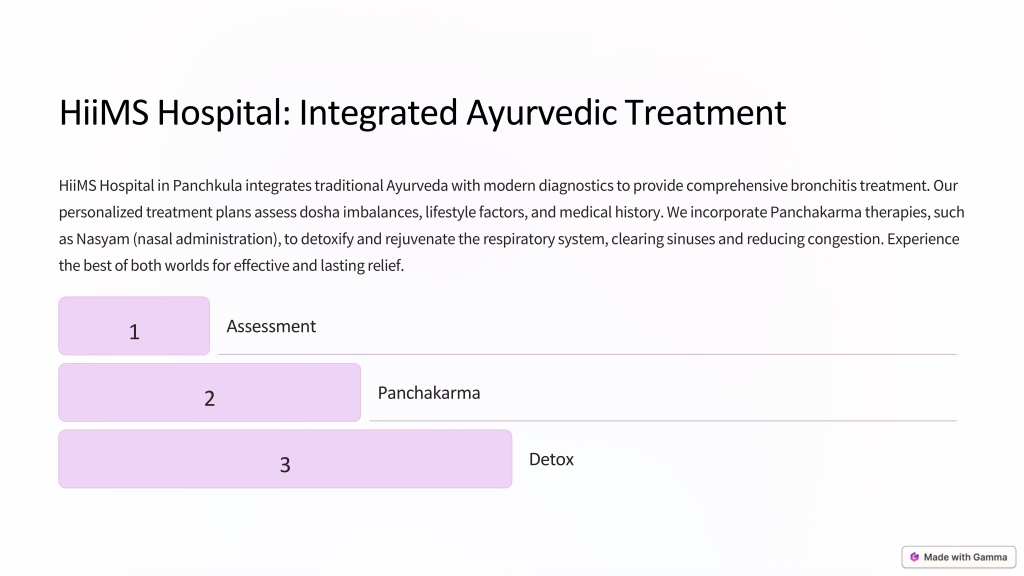The image size is (1024, 576).
Task: Select the purple box numbered 3
Action: click(285, 459)
